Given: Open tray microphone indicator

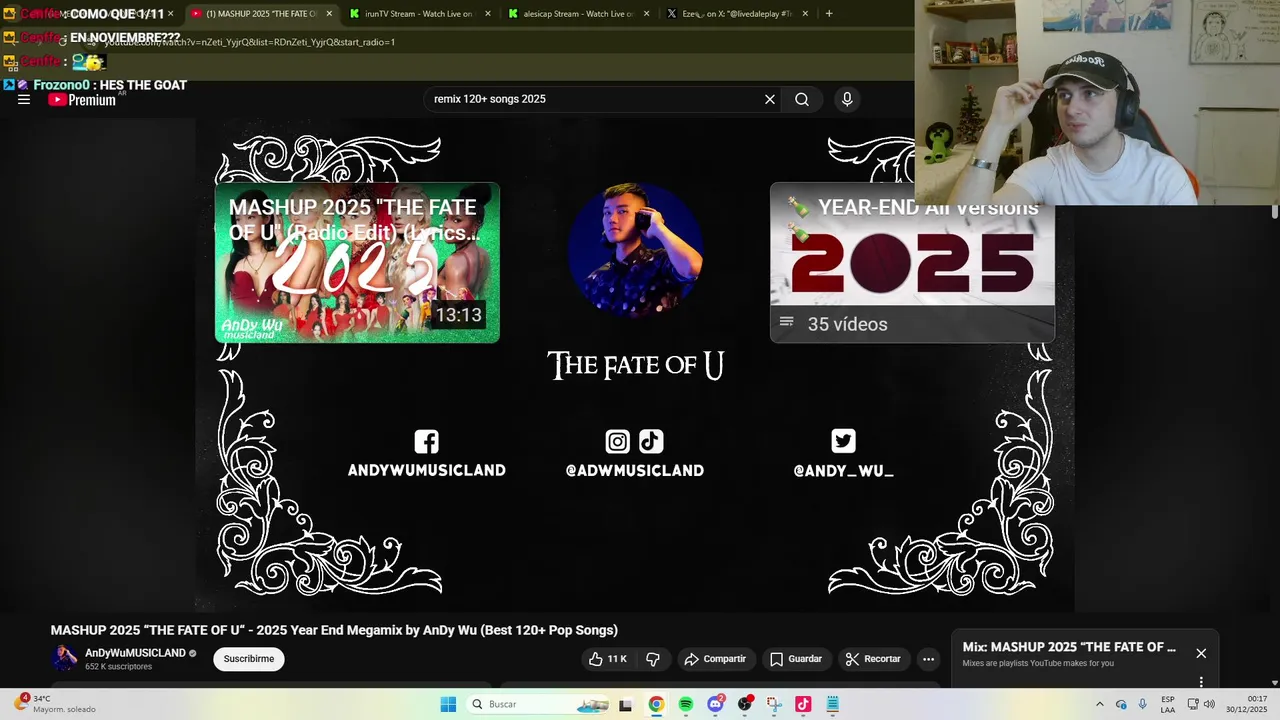Looking at the screenshot, I should [x=1142, y=704].
